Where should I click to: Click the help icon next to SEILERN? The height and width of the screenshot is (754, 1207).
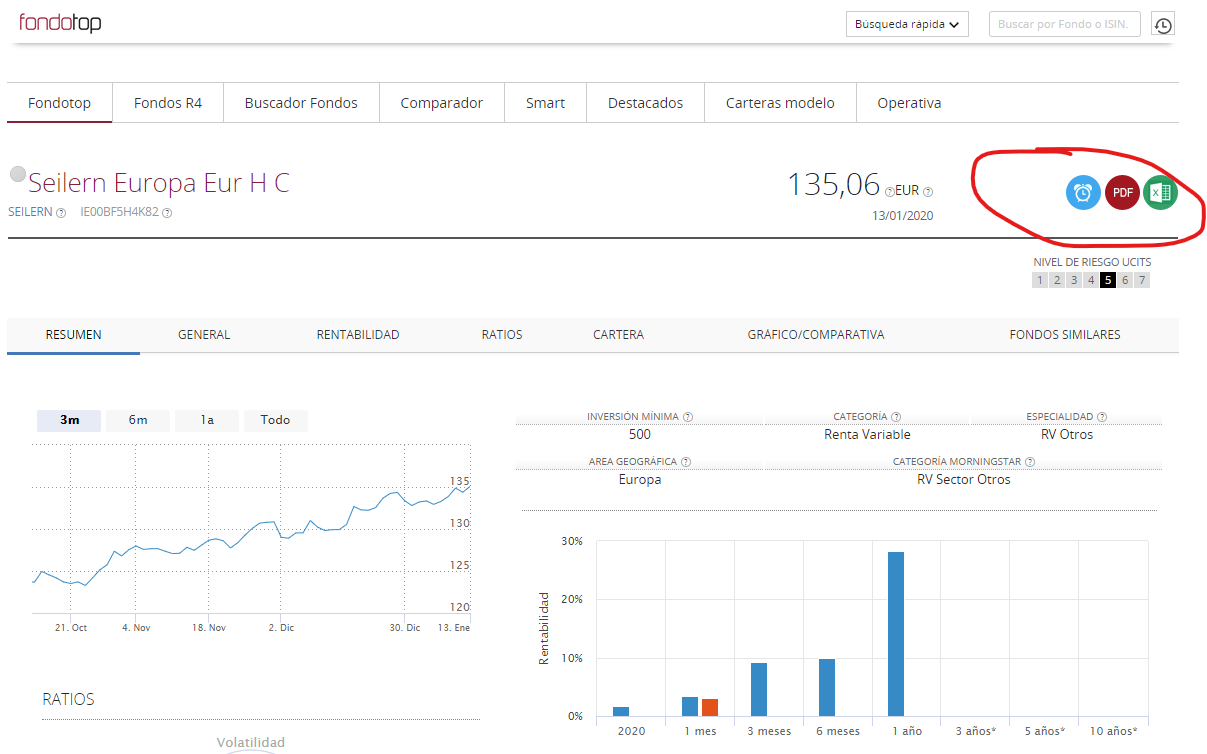click(61, 212)
